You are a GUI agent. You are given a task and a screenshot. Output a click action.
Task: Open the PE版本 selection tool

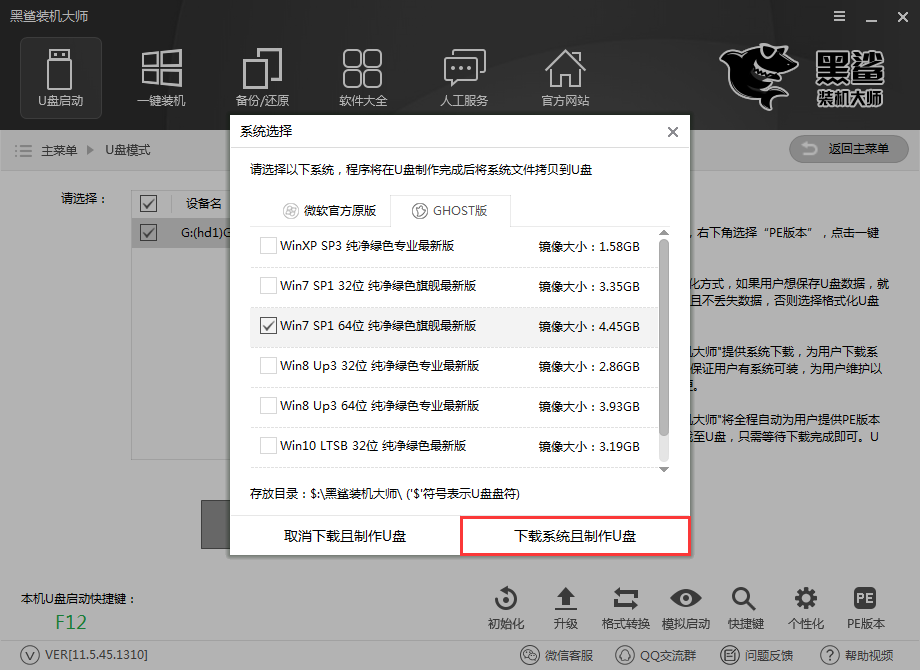coord(864,605)
